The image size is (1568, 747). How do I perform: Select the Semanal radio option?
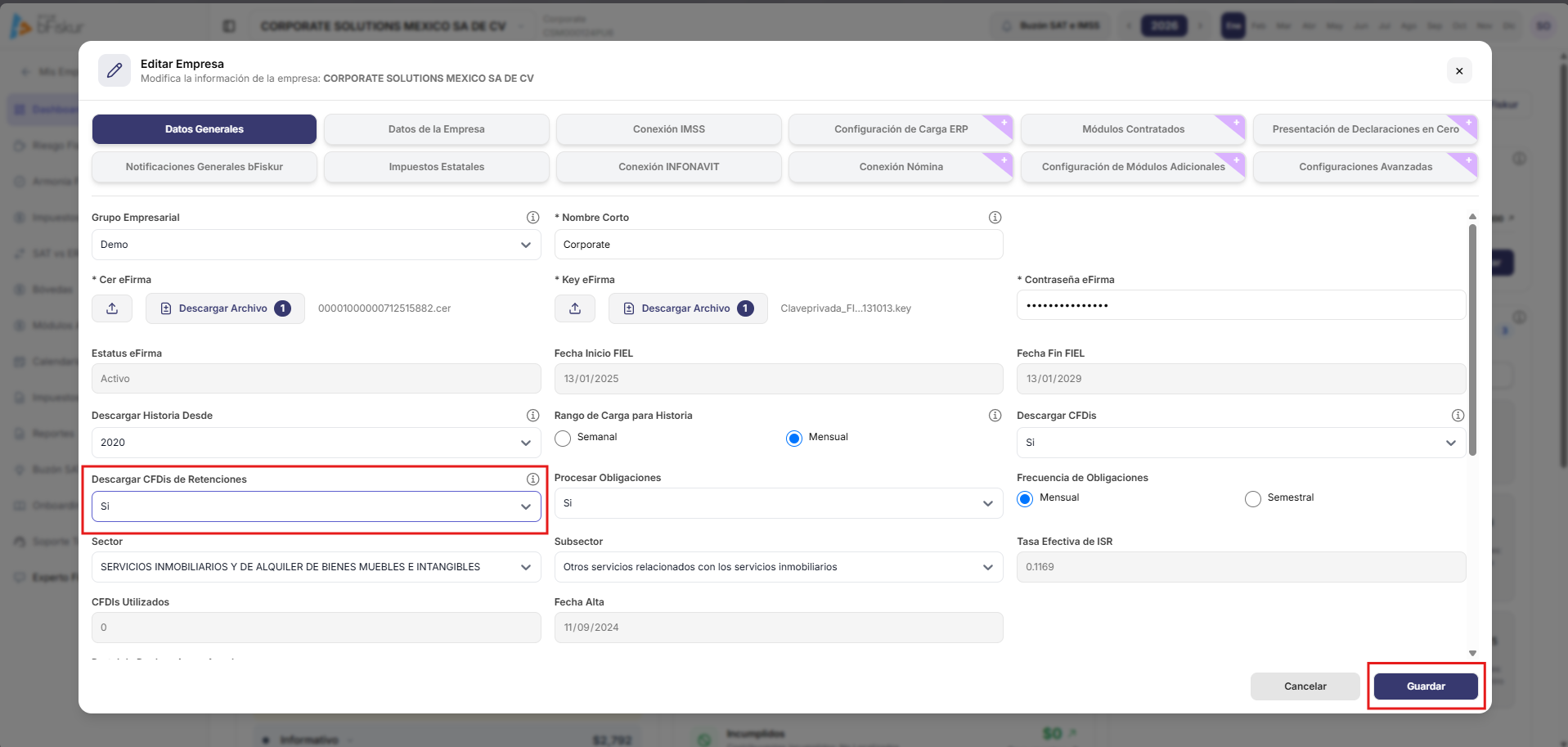(563, 439)
